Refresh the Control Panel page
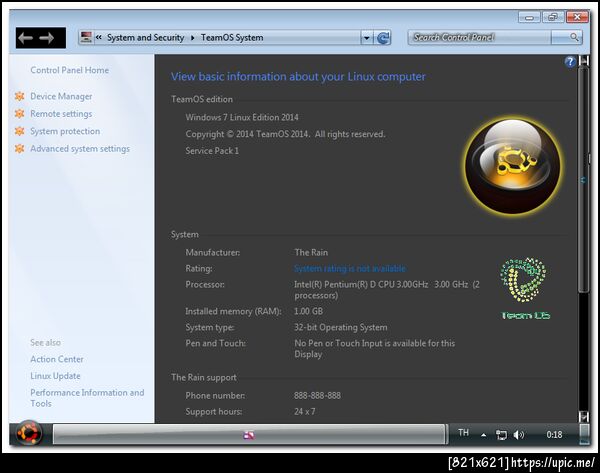This screenshot has height=473, width=600. [383, 38]
